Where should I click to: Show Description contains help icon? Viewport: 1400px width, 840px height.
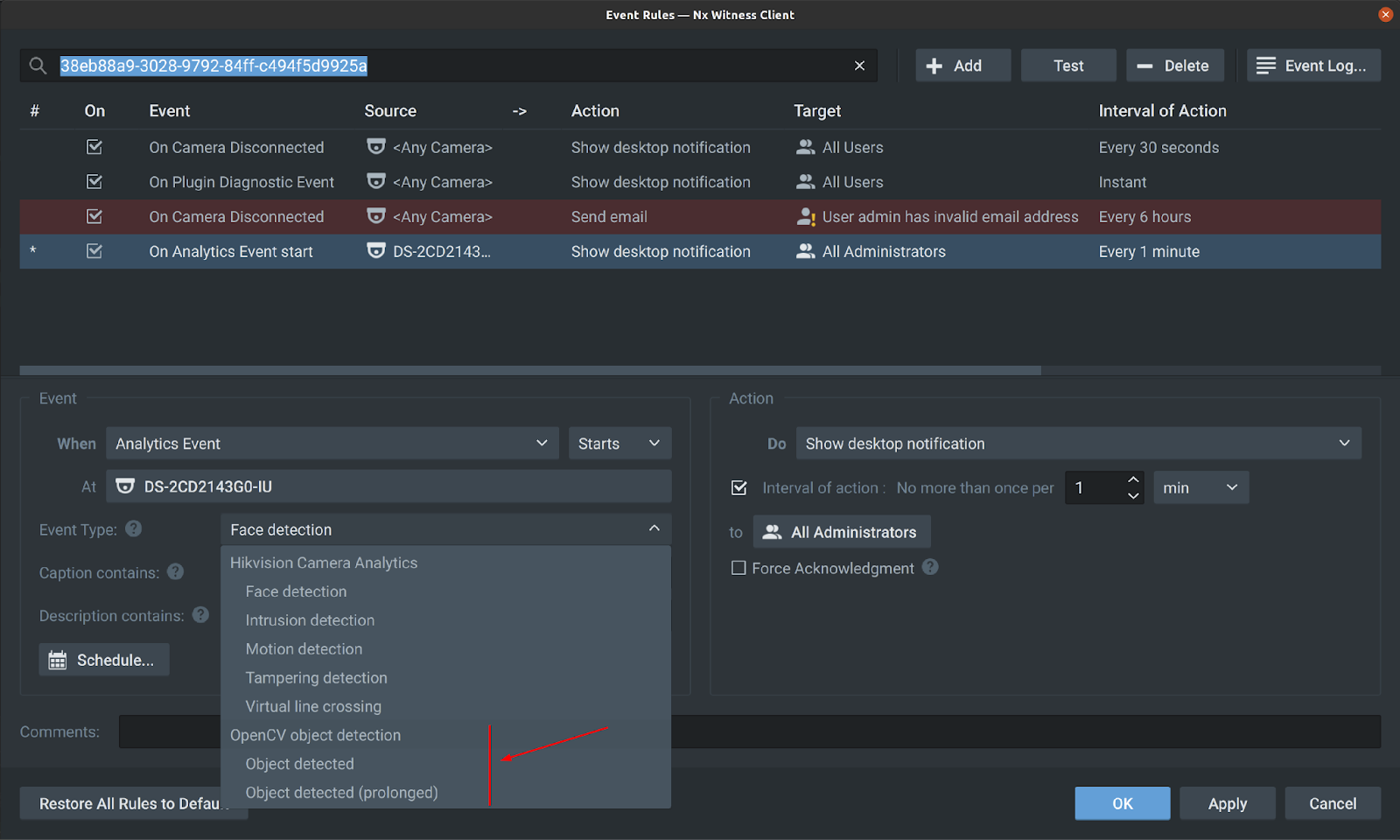click(201, 614)
